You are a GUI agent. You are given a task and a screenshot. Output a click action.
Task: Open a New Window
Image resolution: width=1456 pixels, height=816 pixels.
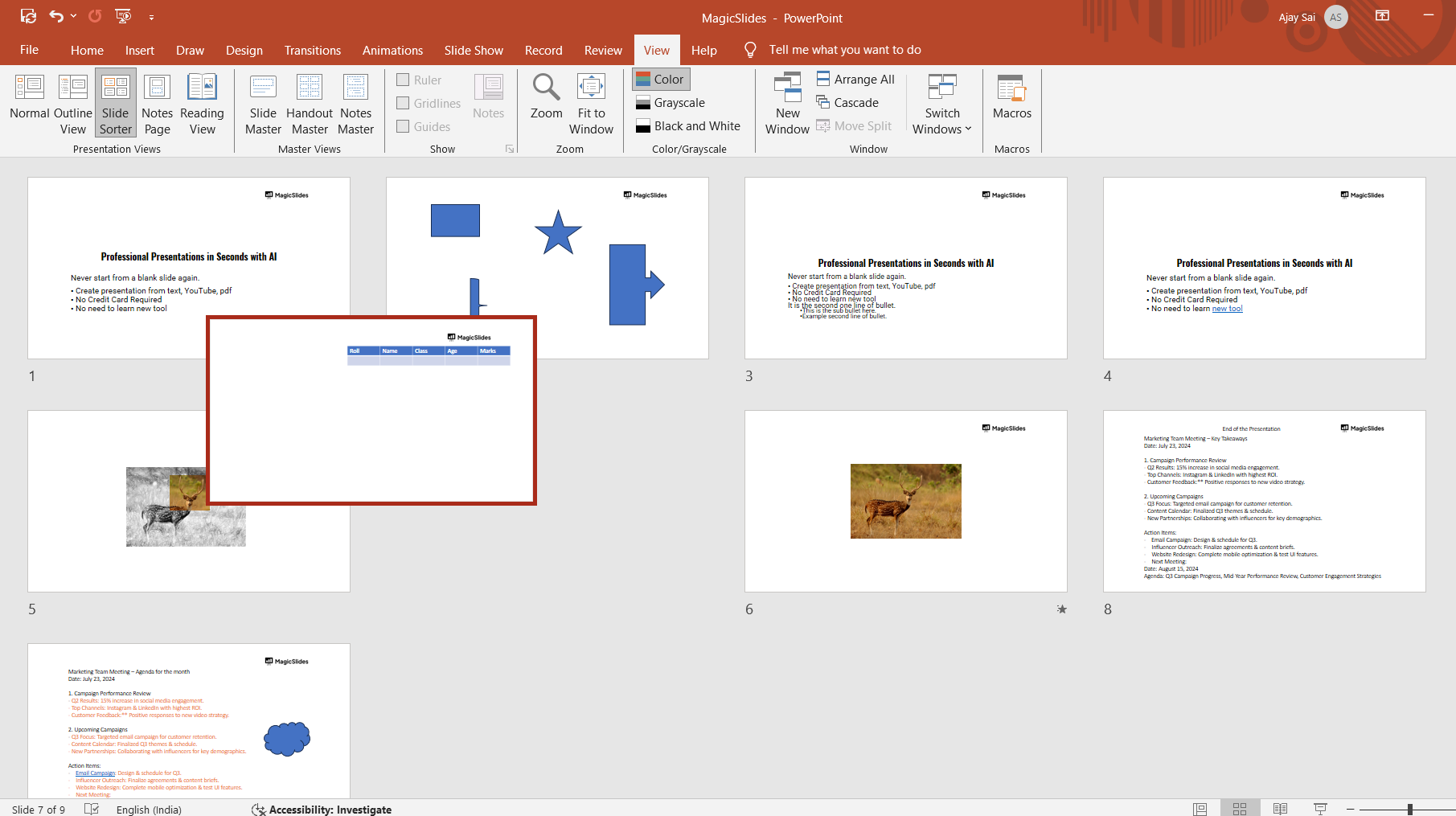click(787, 105)
